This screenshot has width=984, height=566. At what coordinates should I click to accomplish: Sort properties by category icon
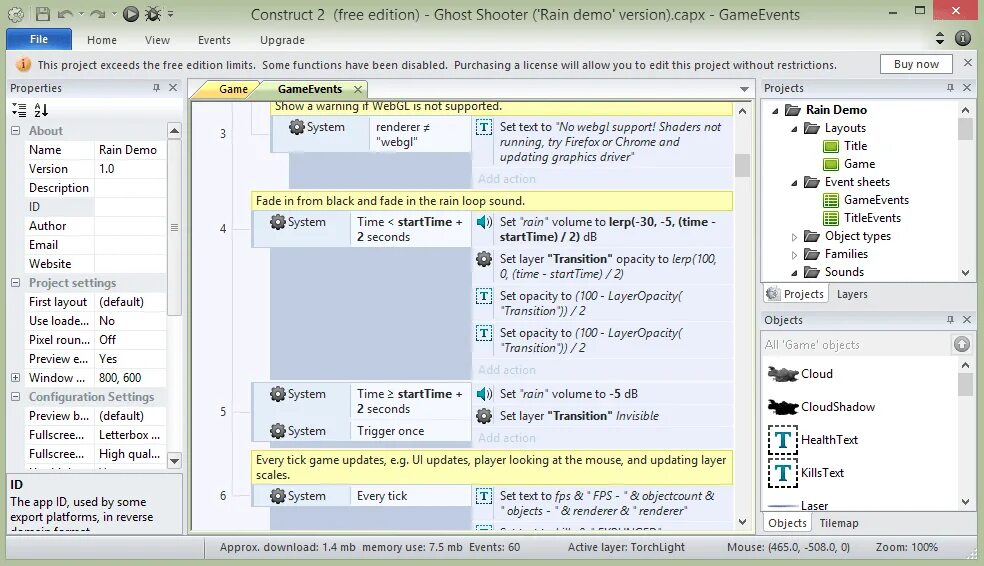tap(19, 110)
